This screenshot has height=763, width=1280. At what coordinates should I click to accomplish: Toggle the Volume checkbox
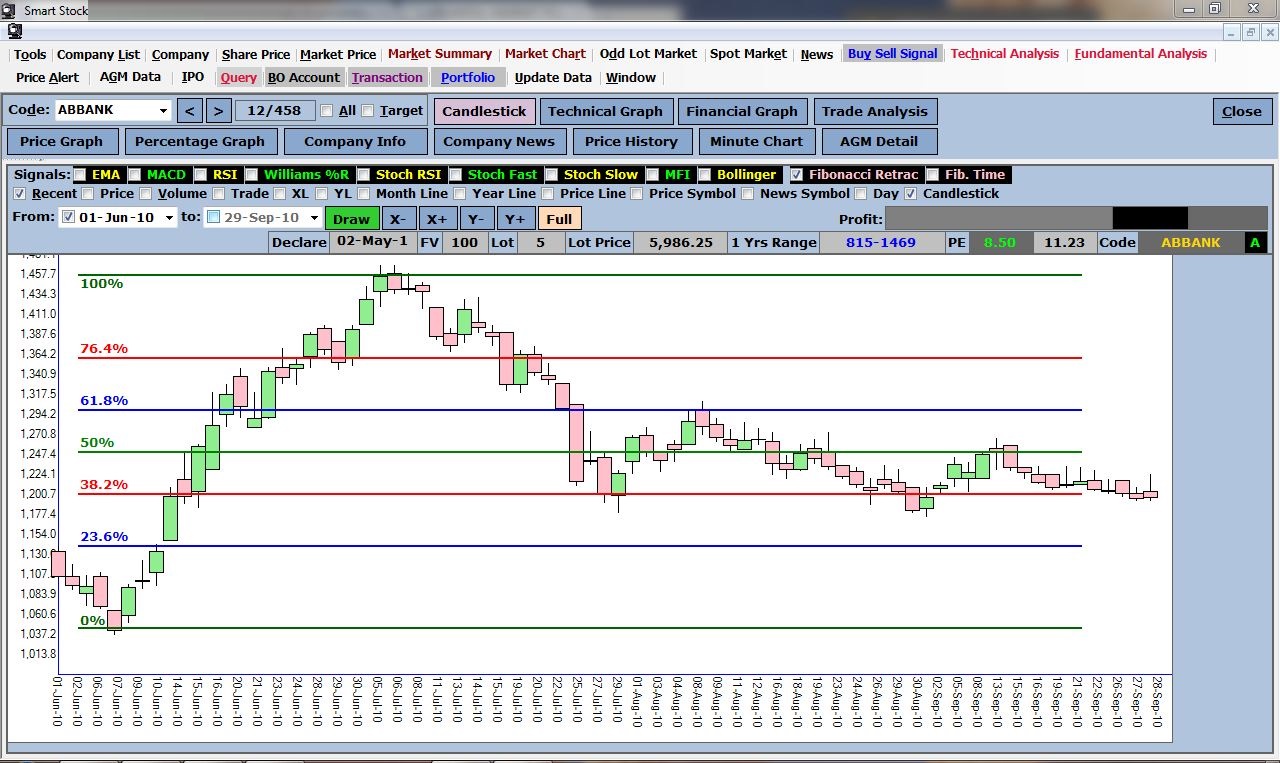[x=146, y=194]
